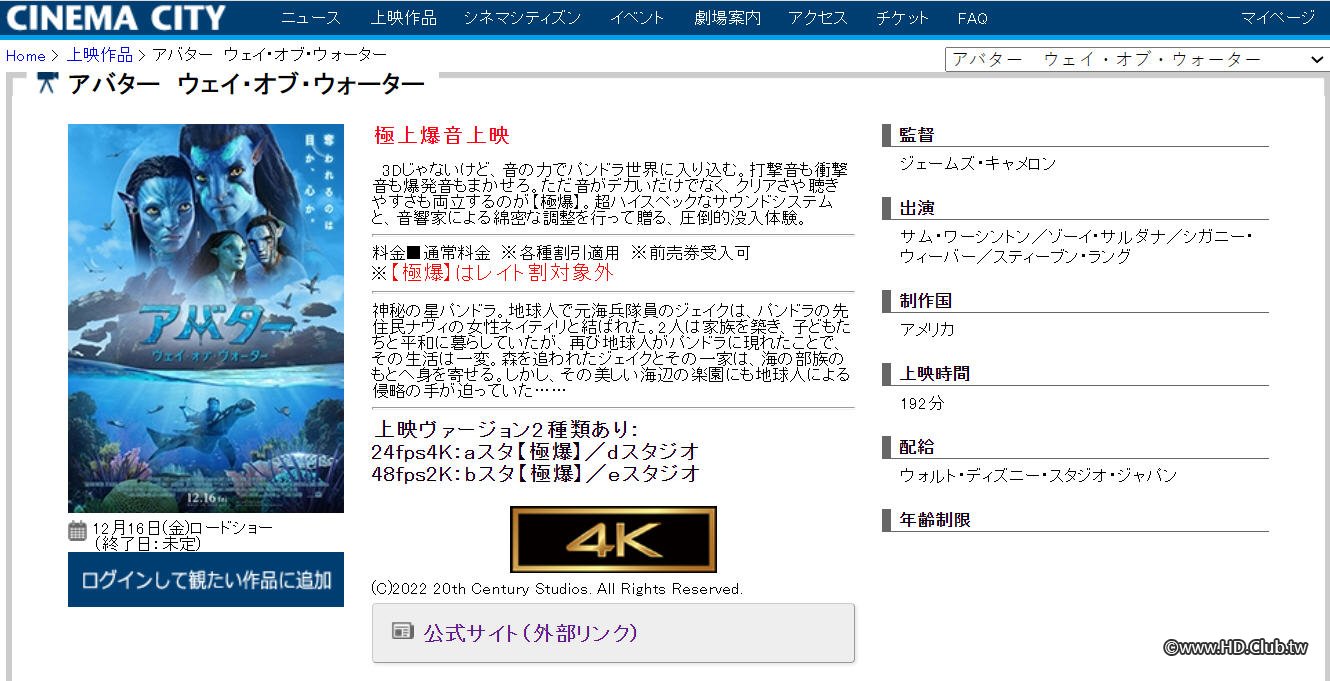Click the movie camera icon beside title
The height and width of the screenshot is (681, 1330).
tap(46, 84)
